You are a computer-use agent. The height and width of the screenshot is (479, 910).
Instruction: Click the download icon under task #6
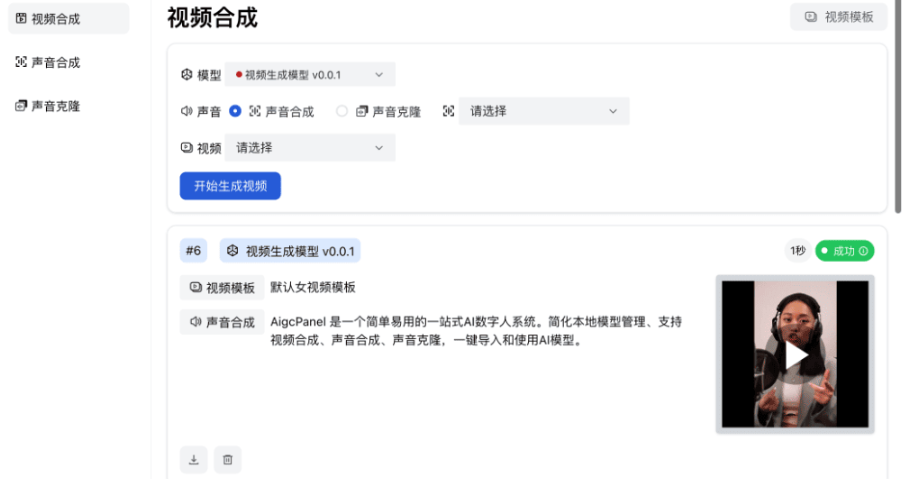pyautogui.click(x=194, y=460)
